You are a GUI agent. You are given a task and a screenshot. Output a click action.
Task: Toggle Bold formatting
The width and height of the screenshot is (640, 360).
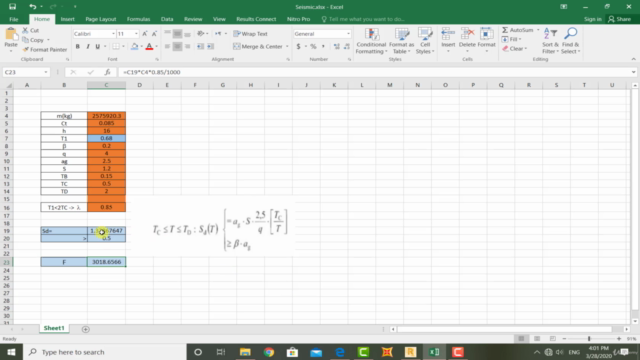(78, 47)
